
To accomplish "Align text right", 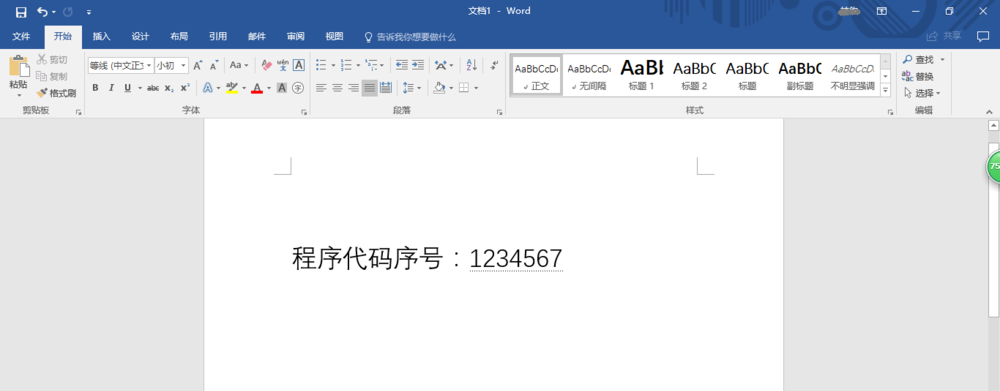I will click(x=353, y=87).
